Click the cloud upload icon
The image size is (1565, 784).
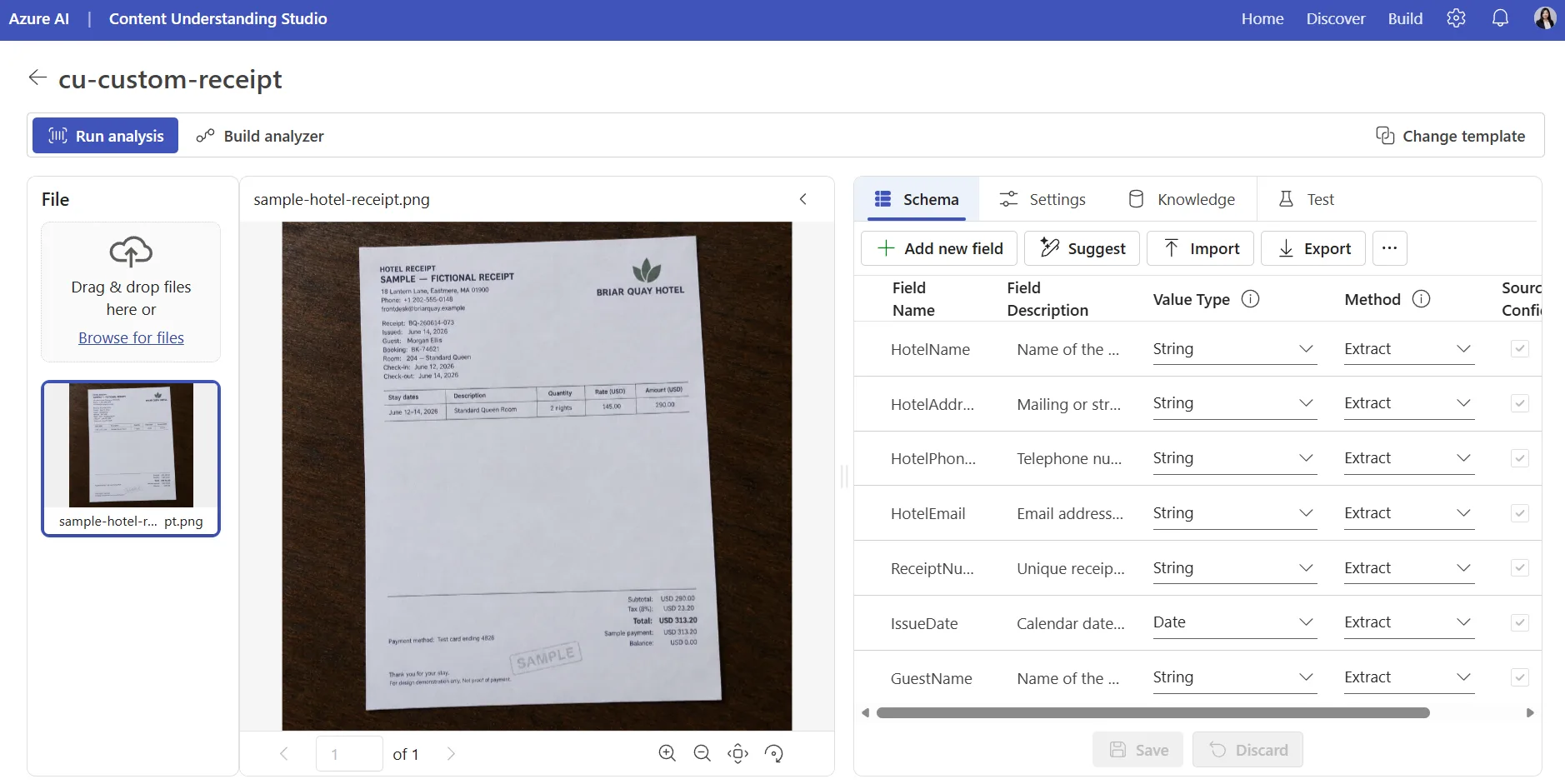[131, 251]
